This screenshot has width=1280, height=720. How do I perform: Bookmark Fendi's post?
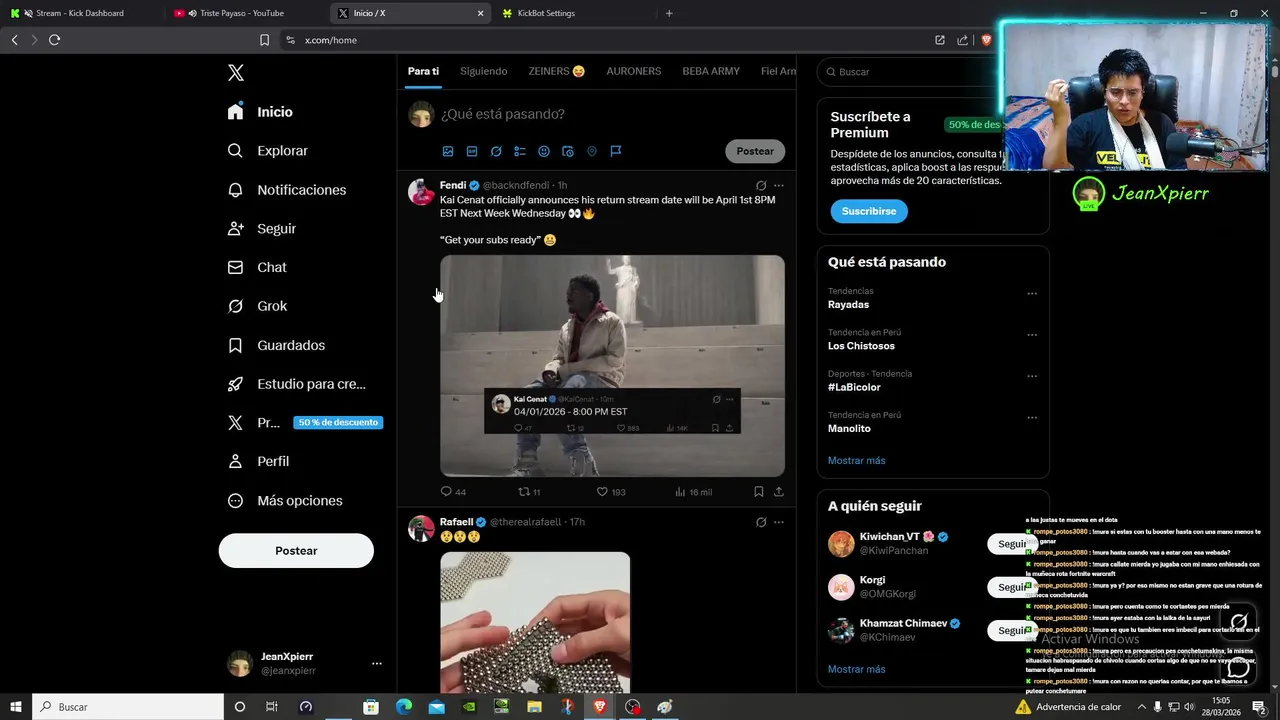click(759, 492)
